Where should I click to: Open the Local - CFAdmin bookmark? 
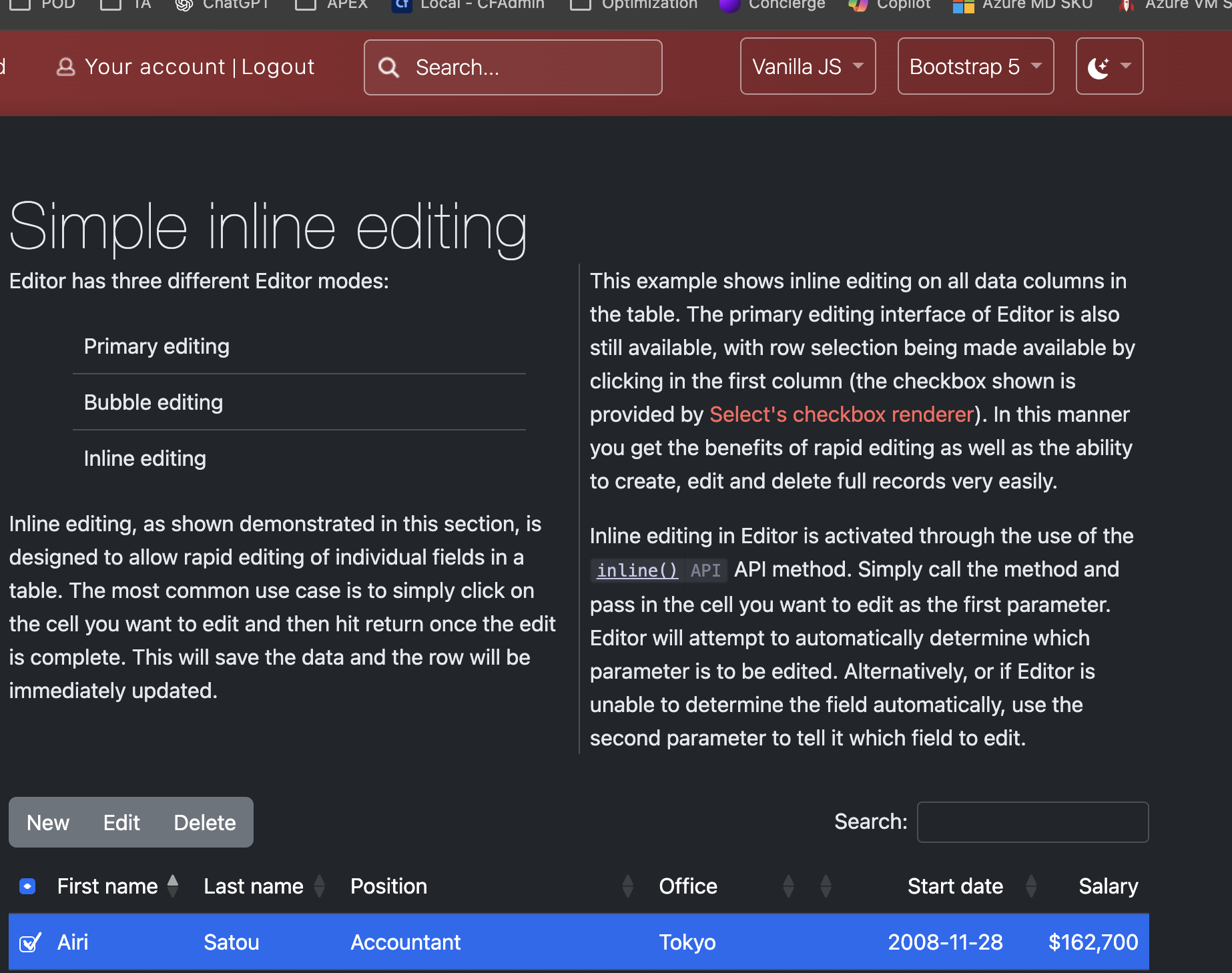point(468,5)
